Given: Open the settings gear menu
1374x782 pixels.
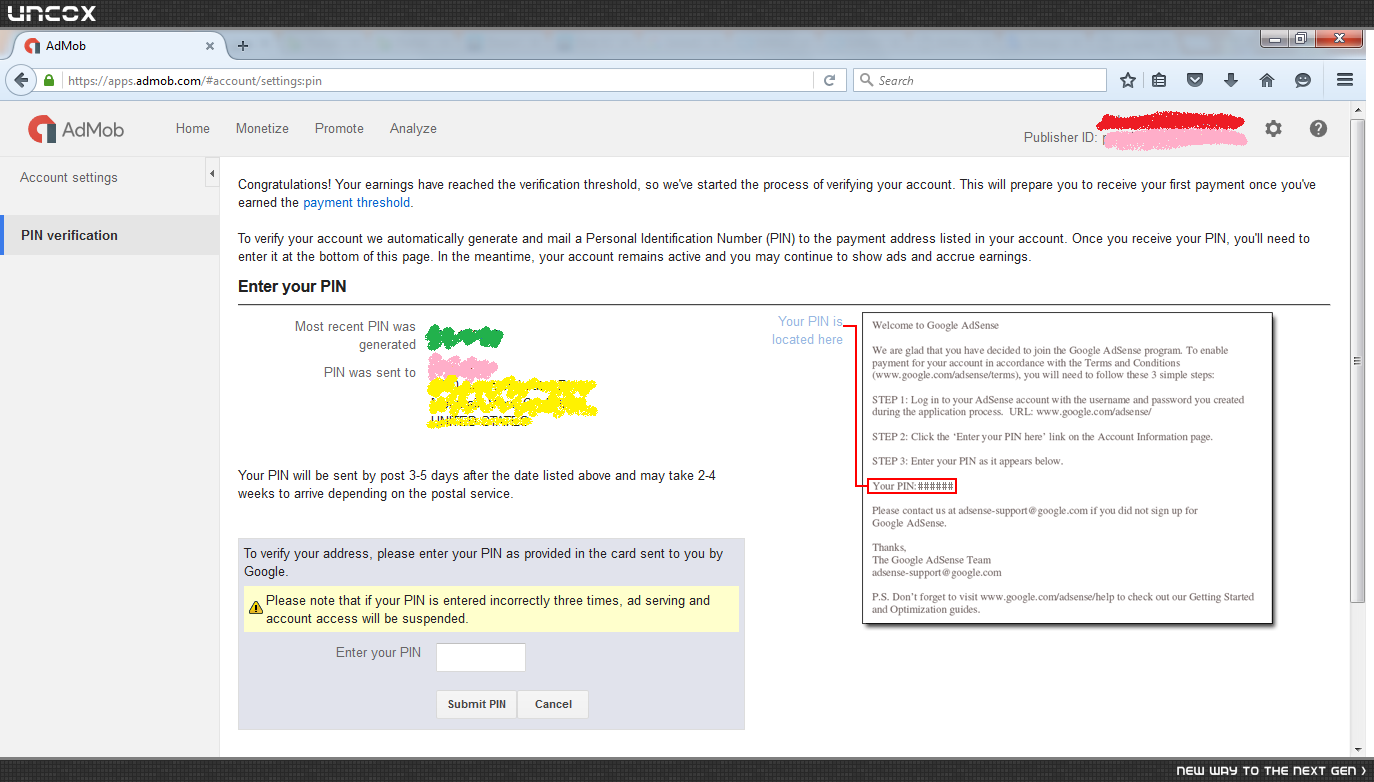Looking at the screenshot, I should (1273, 128).
